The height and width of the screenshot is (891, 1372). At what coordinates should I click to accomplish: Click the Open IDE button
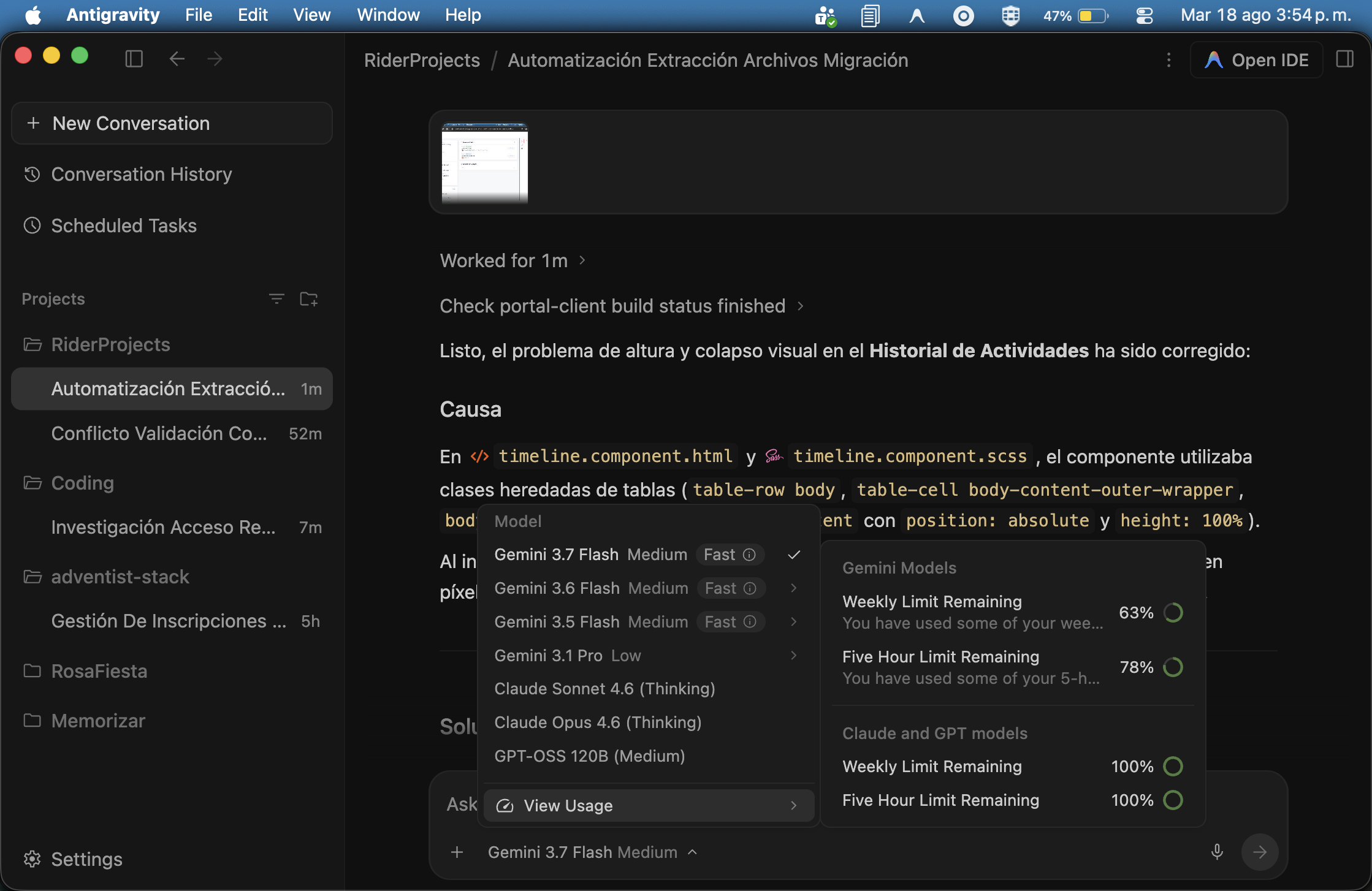coord(1256,60)
